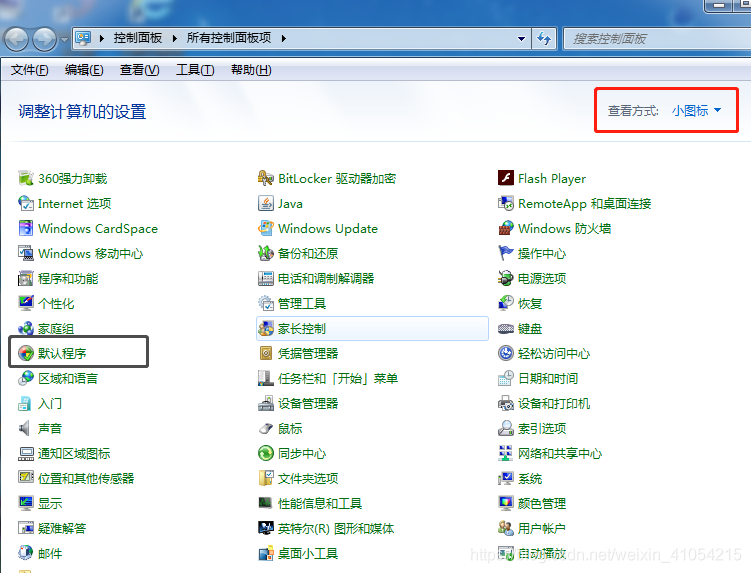Viewport: 751px width, 573px height.
Task: Click the 同步中心 green icon
Action: (266, 453)
